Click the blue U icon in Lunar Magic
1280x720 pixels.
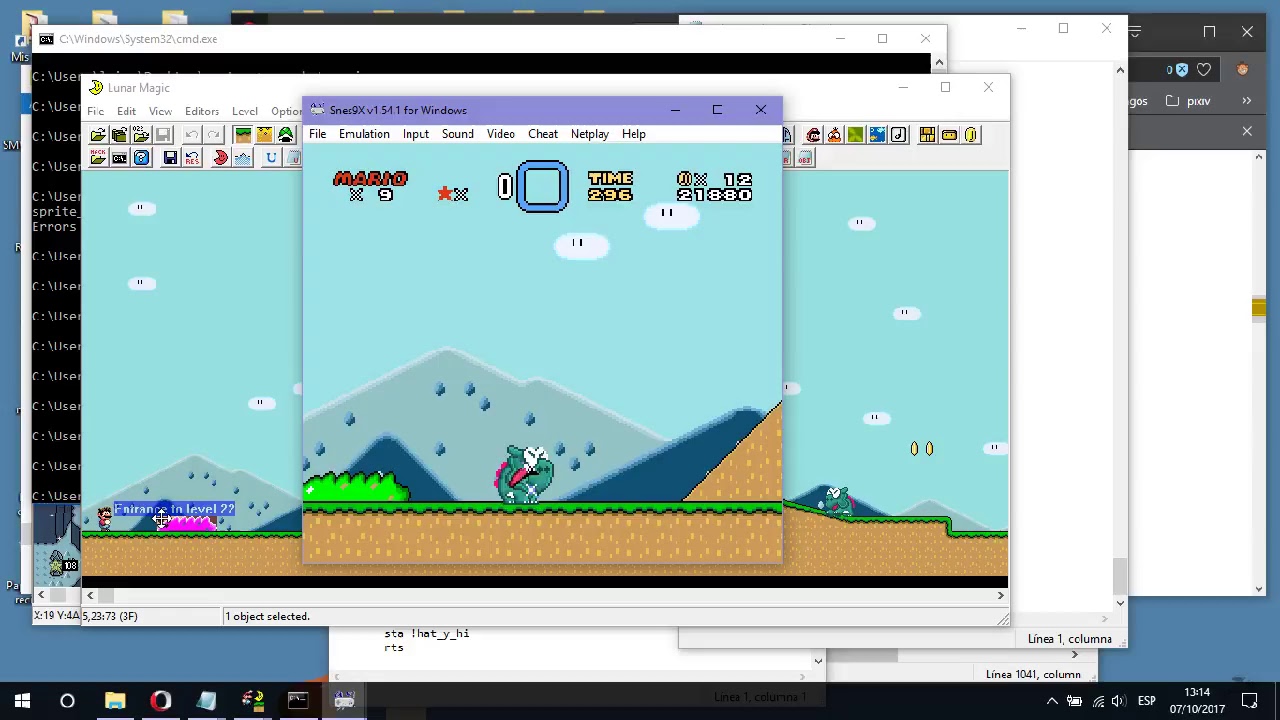coord(271,158)
